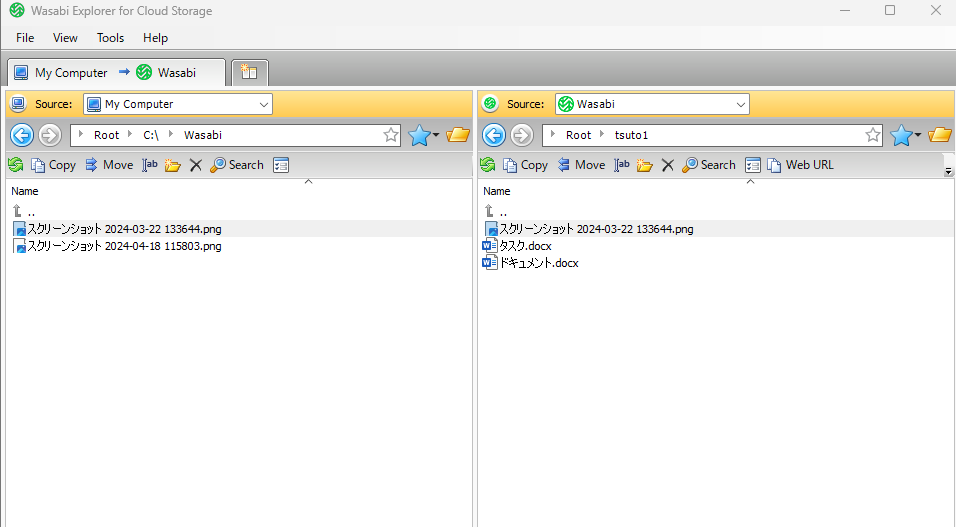Click the open folder icon in the Wasabi pane
The image size is (956, 527).
click(940, 135)
